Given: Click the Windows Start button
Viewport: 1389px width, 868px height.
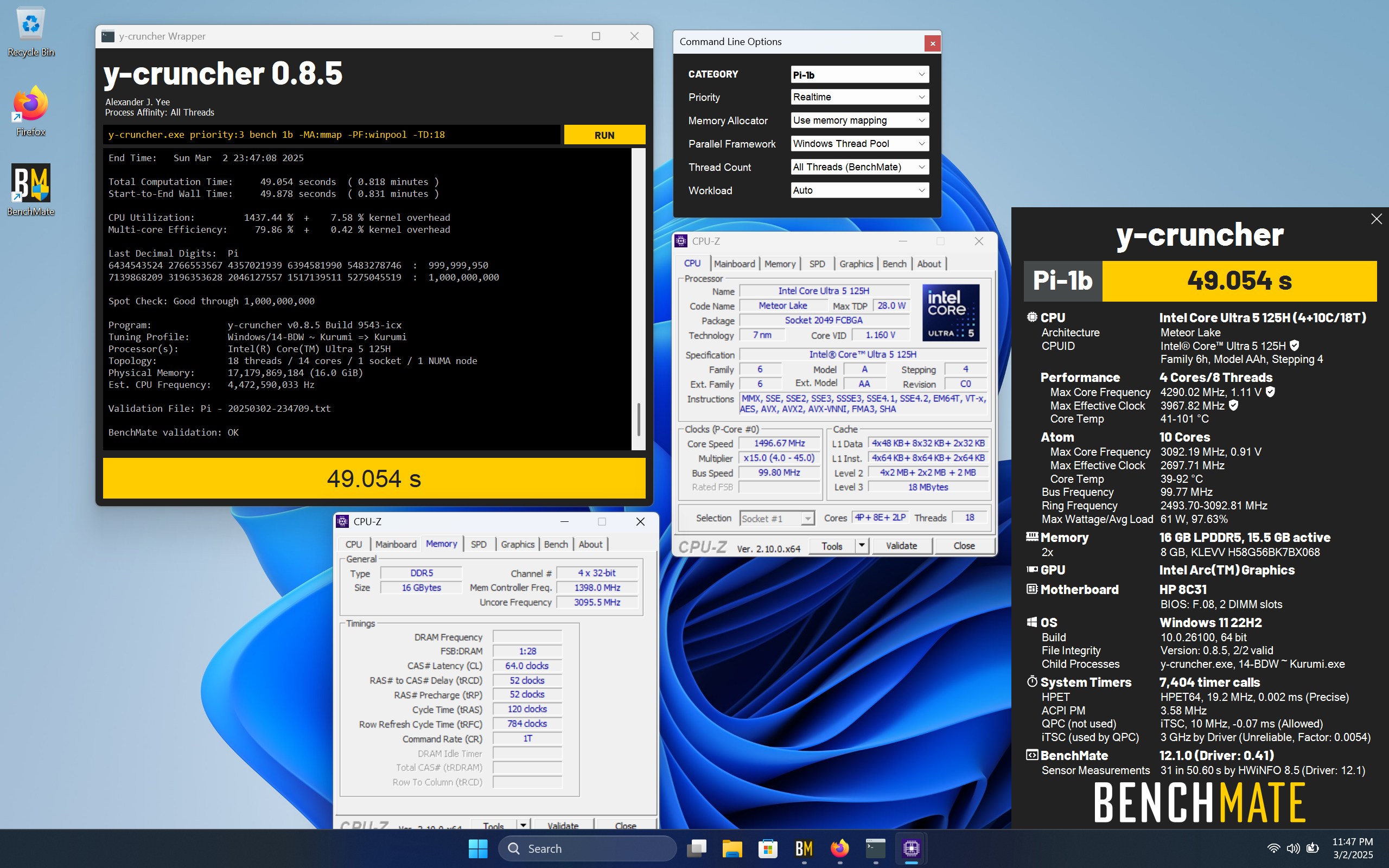Looking at the screenshot, I should (x=477, y=848).
